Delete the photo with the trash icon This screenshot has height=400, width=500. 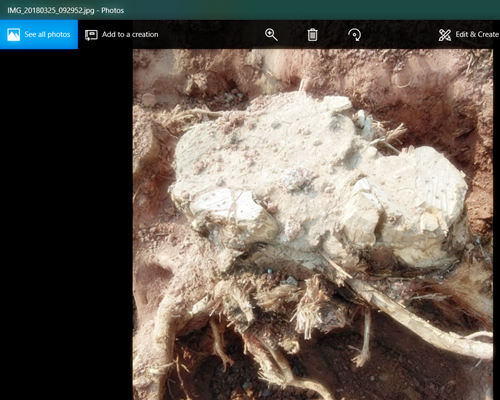tap(312, 35)
